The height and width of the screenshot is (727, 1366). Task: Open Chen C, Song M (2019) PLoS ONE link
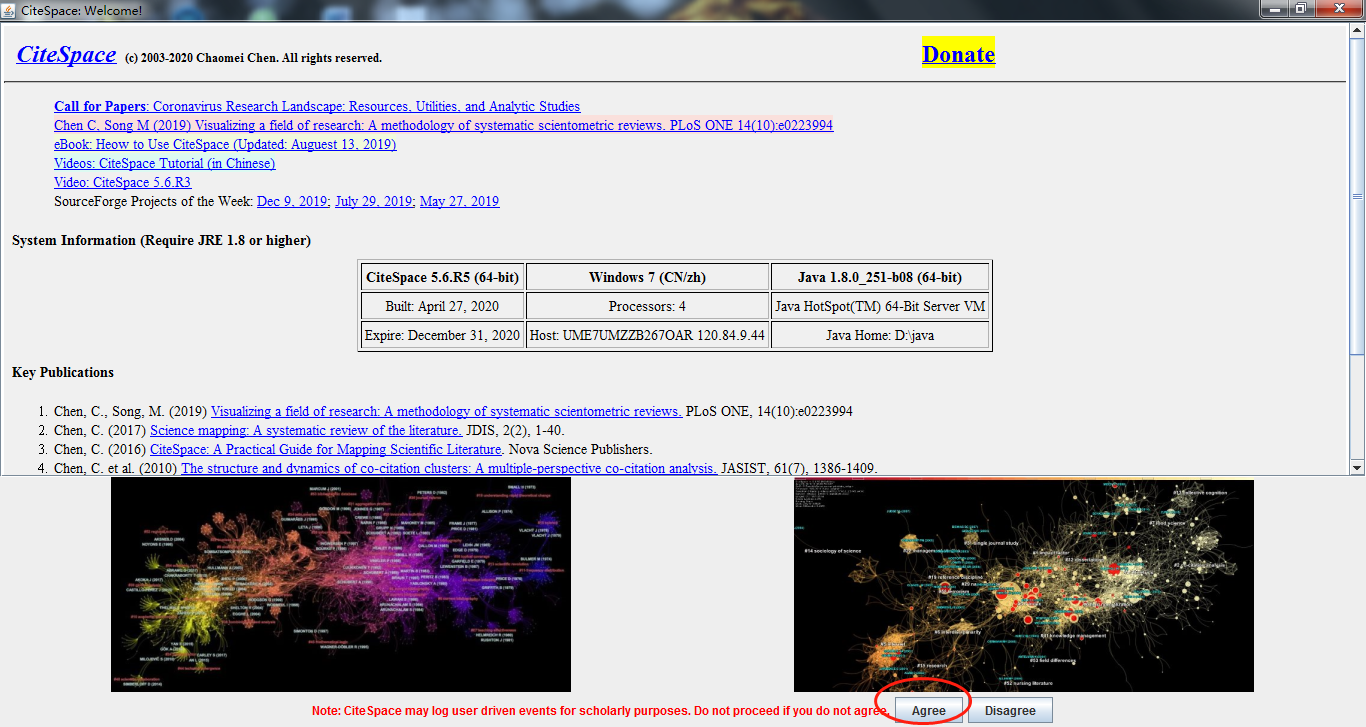443,125
